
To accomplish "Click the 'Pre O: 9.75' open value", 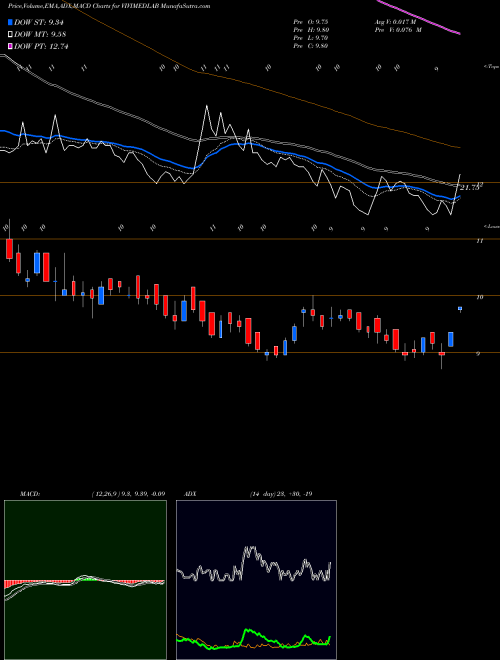I will (x=311, y=22).
